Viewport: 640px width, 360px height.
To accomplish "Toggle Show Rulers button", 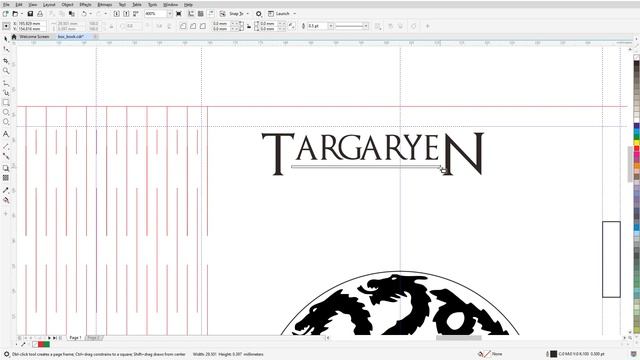I will coord(191,14).
